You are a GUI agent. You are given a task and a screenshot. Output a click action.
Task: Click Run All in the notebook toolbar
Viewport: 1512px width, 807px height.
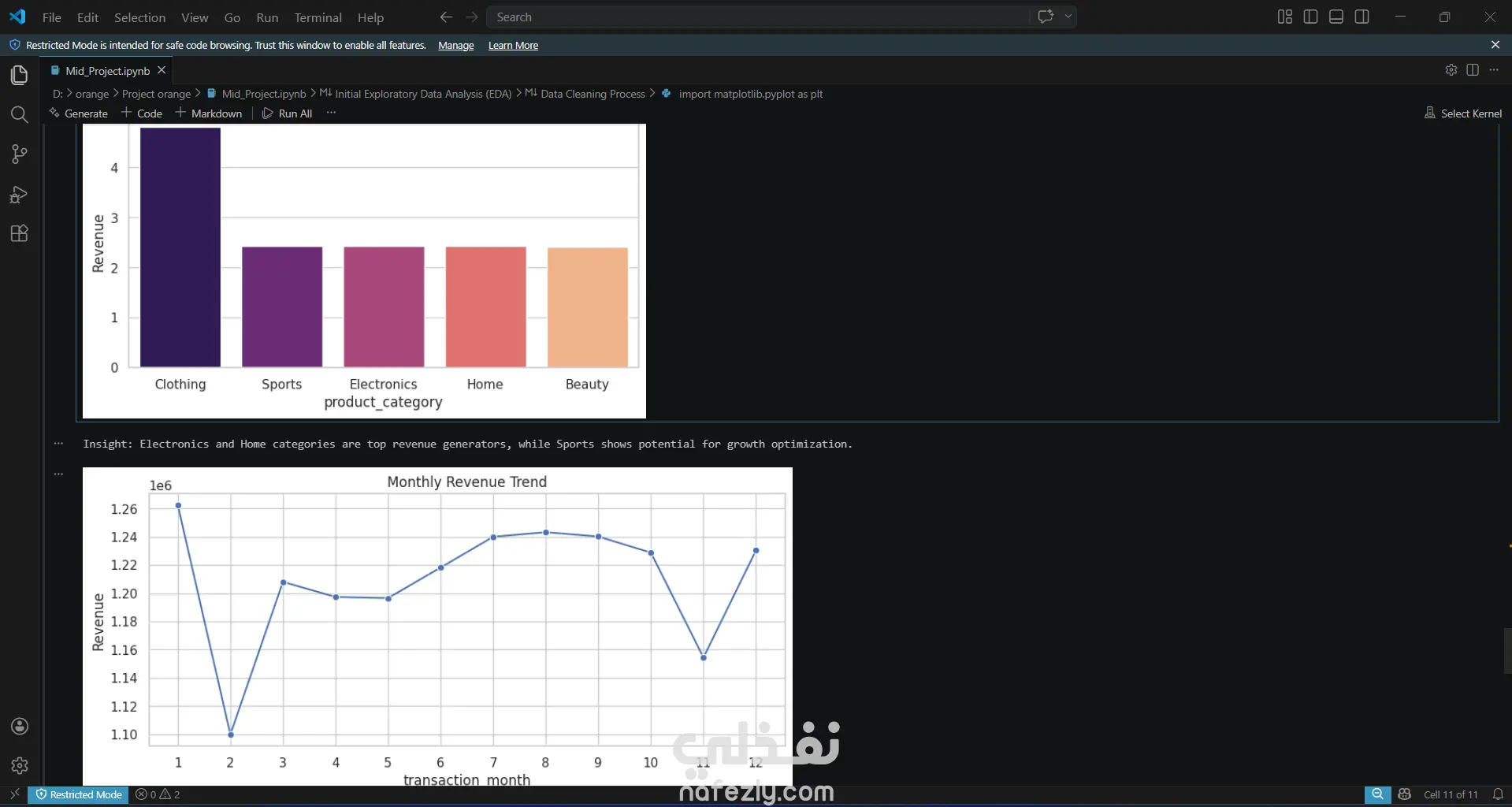(288, 113)
